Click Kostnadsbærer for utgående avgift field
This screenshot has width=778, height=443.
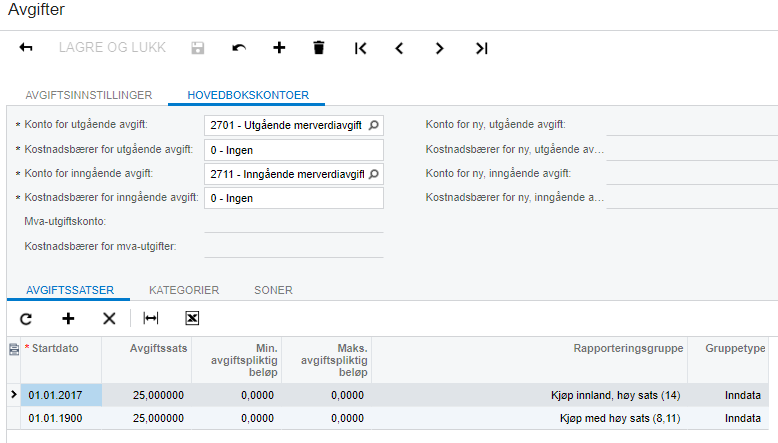[294, 150]
